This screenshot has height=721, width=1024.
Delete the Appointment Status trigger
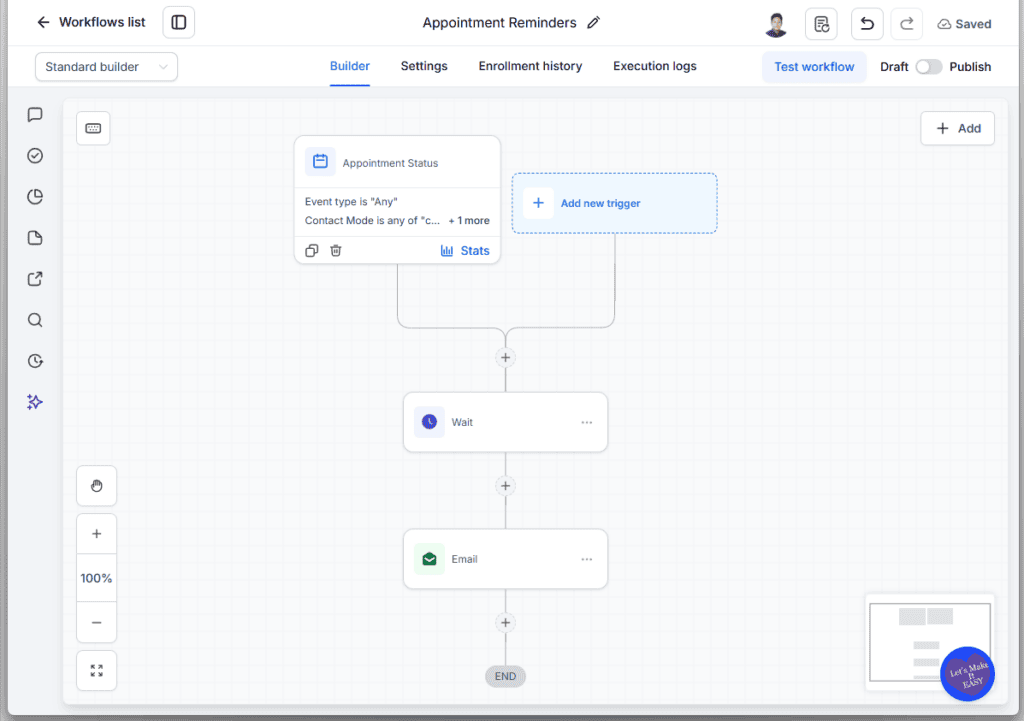click(336, 251)
